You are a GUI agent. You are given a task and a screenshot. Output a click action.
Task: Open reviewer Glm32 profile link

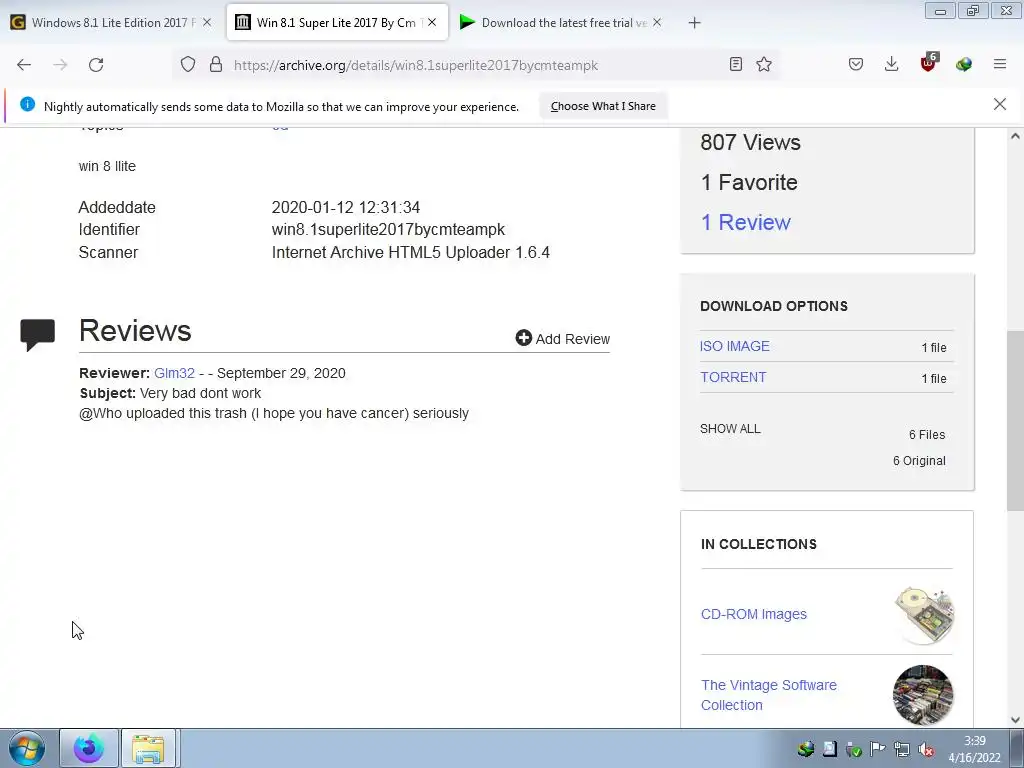click(x=174, y=373)
